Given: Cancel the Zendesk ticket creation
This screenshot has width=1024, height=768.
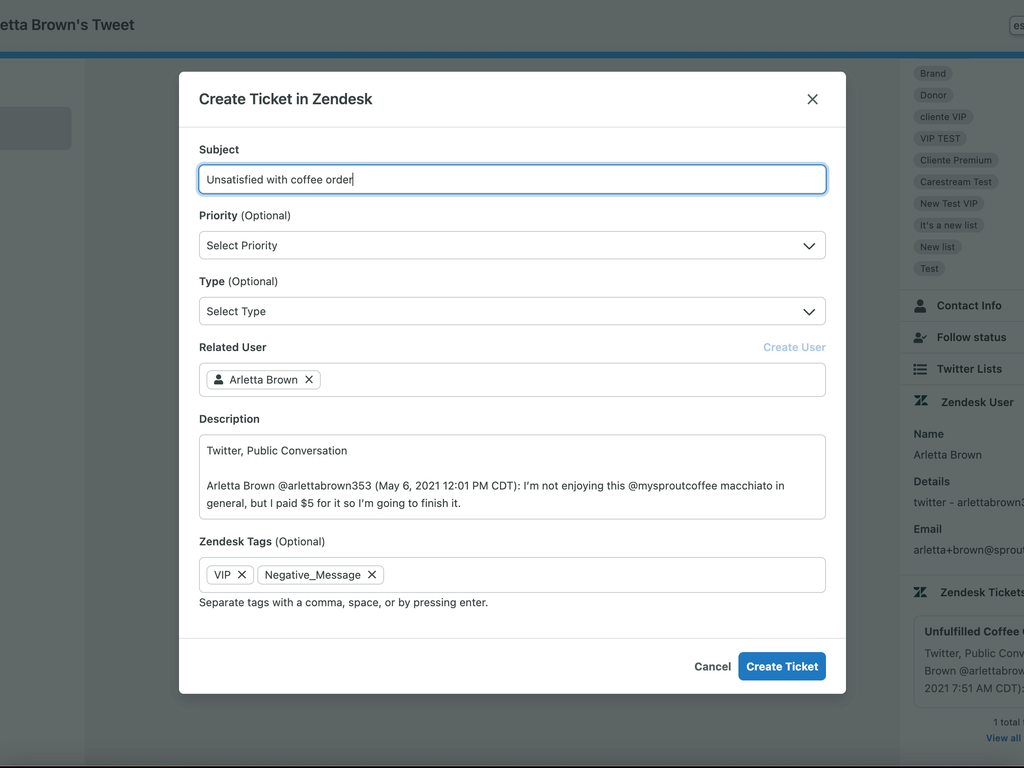Looking at the screenshot, I should click(x=712, y=666).
